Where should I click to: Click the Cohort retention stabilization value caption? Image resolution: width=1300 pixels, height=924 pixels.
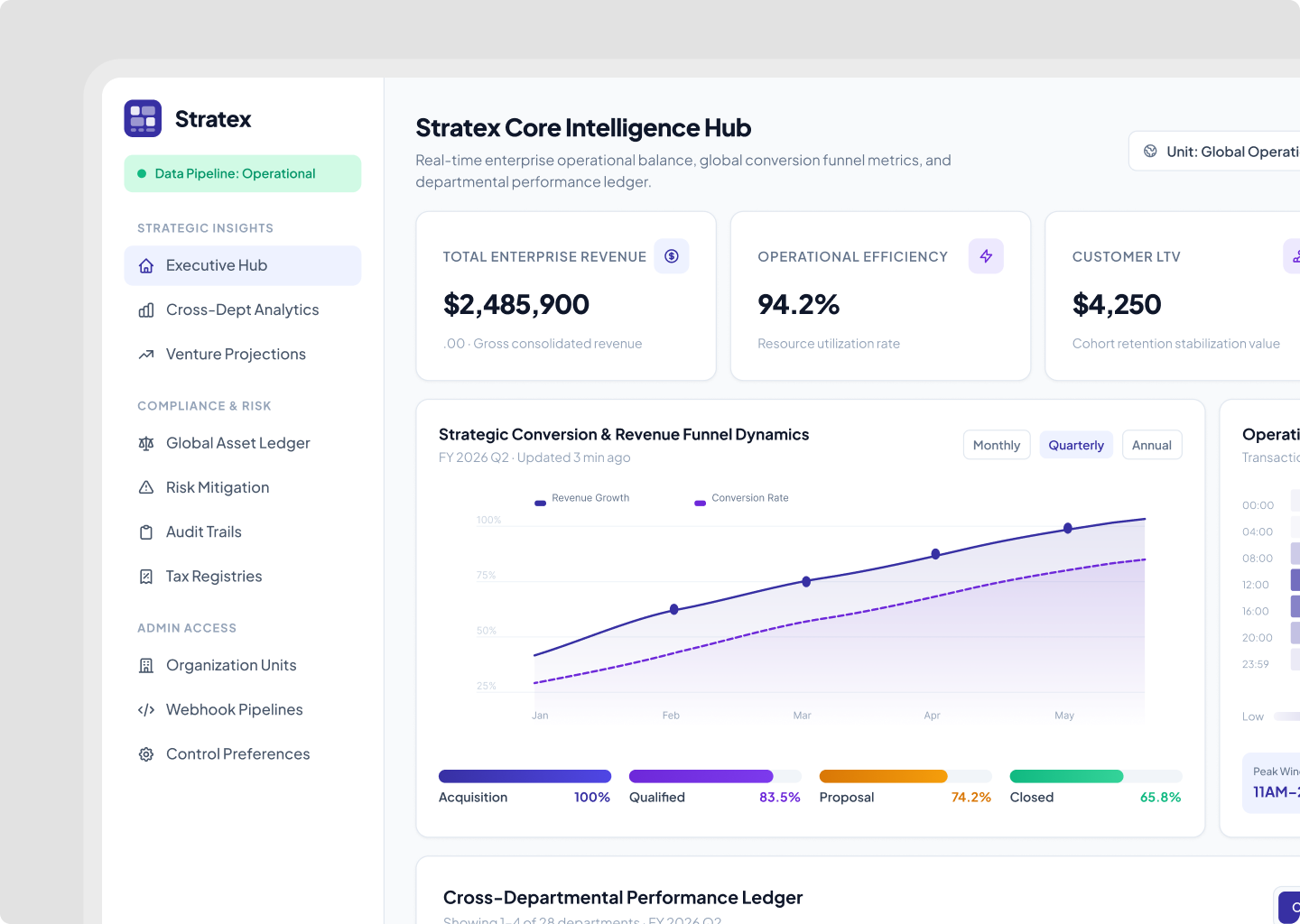[1176, 344]
